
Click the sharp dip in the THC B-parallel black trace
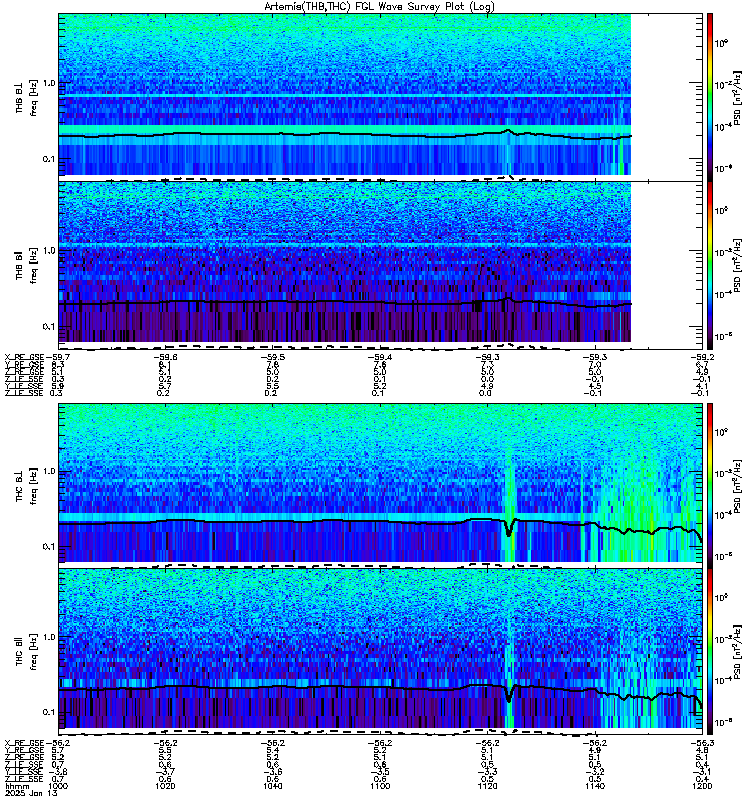point(508,696)
